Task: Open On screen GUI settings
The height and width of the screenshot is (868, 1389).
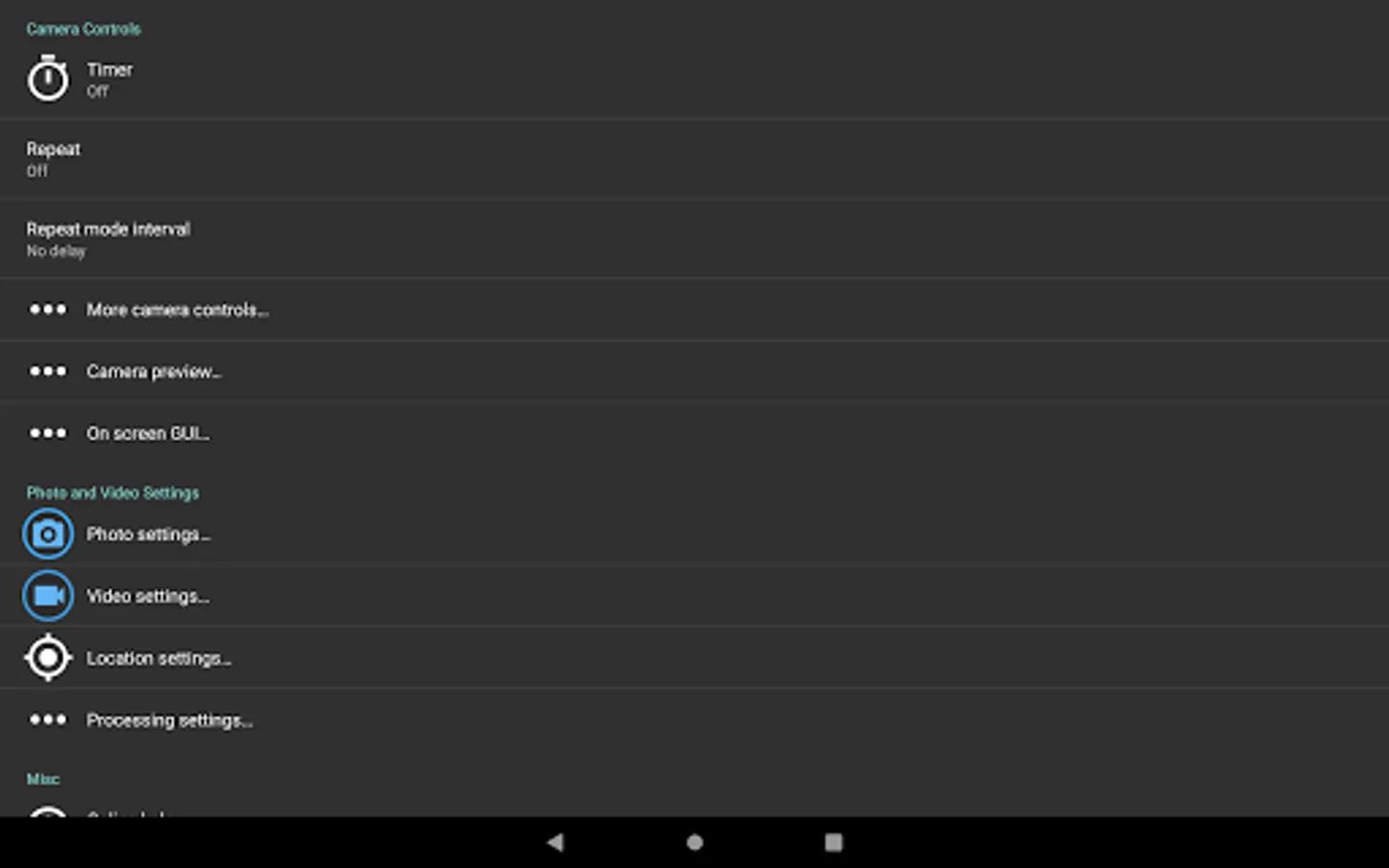Action: coord(694,433)
